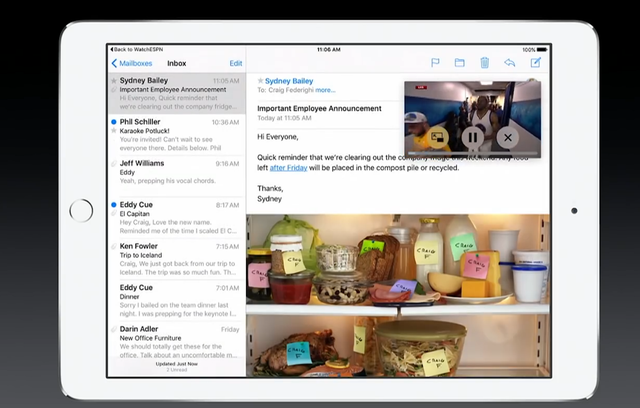The height and width of the screenshot is (408, 640).
Task: Open Phil Schiller Karaoke Potluck email
Action: (x=177, y=135)
